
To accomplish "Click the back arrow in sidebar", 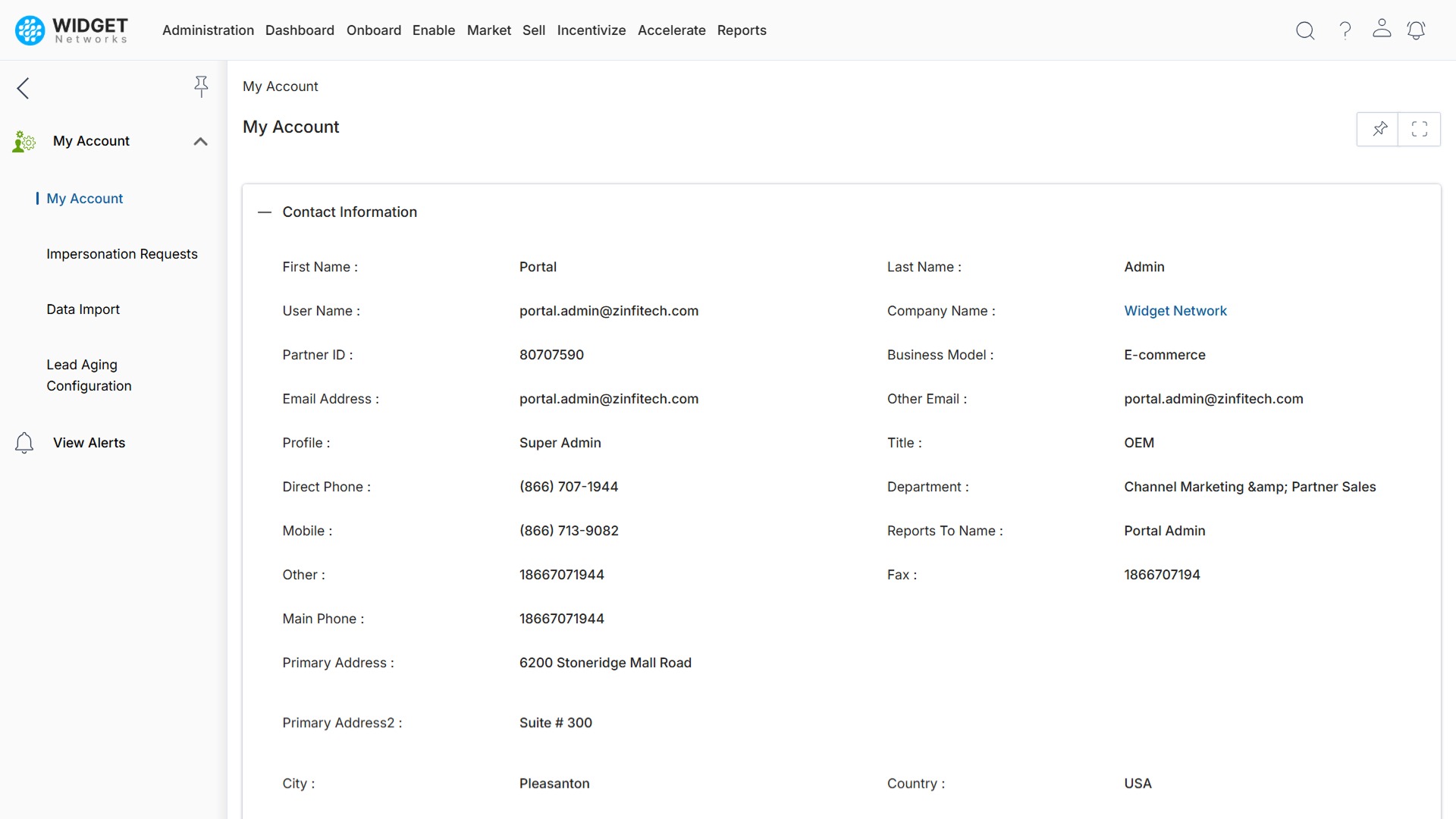I will (23, 88).
